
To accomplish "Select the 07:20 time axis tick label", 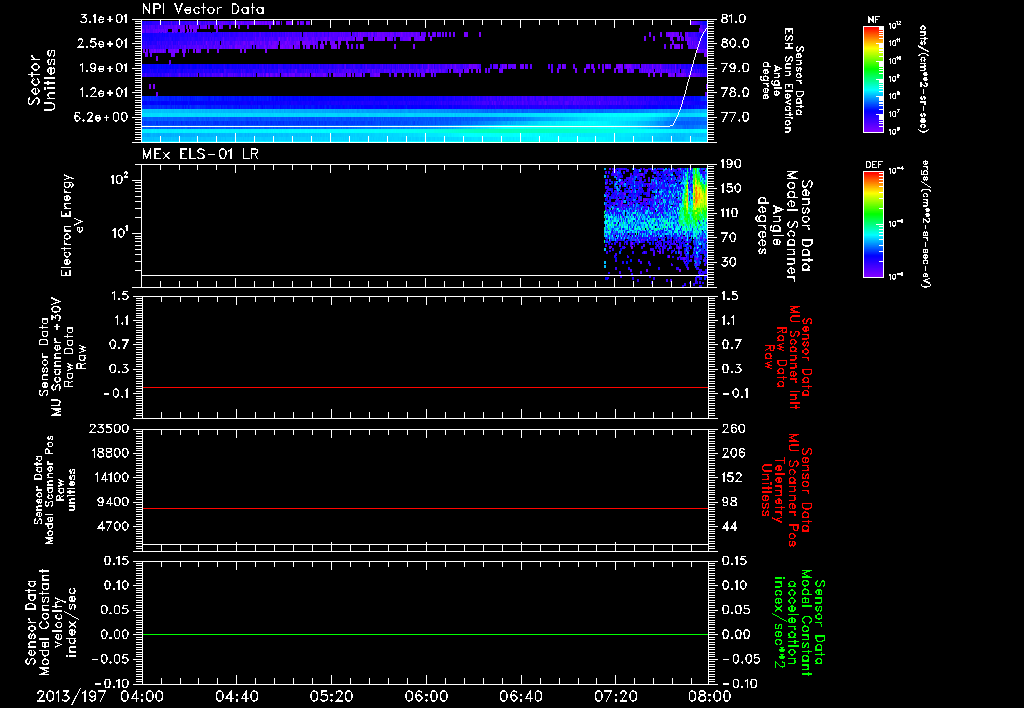I will (615, 695).
